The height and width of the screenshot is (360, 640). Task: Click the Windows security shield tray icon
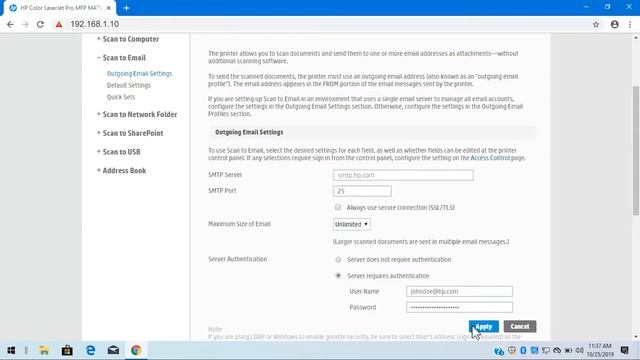(x=512, y=351)
